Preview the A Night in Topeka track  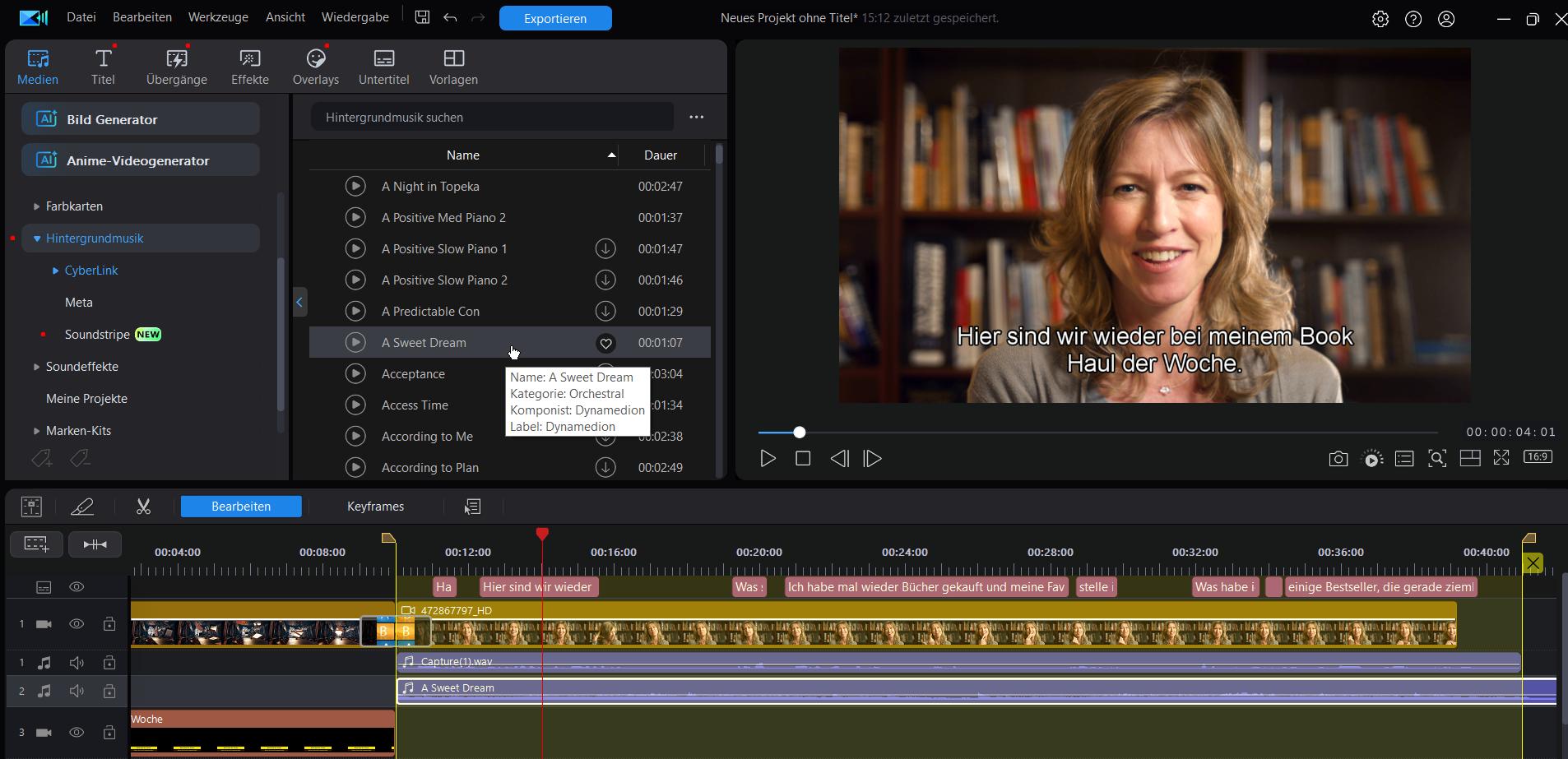[355, 187]
